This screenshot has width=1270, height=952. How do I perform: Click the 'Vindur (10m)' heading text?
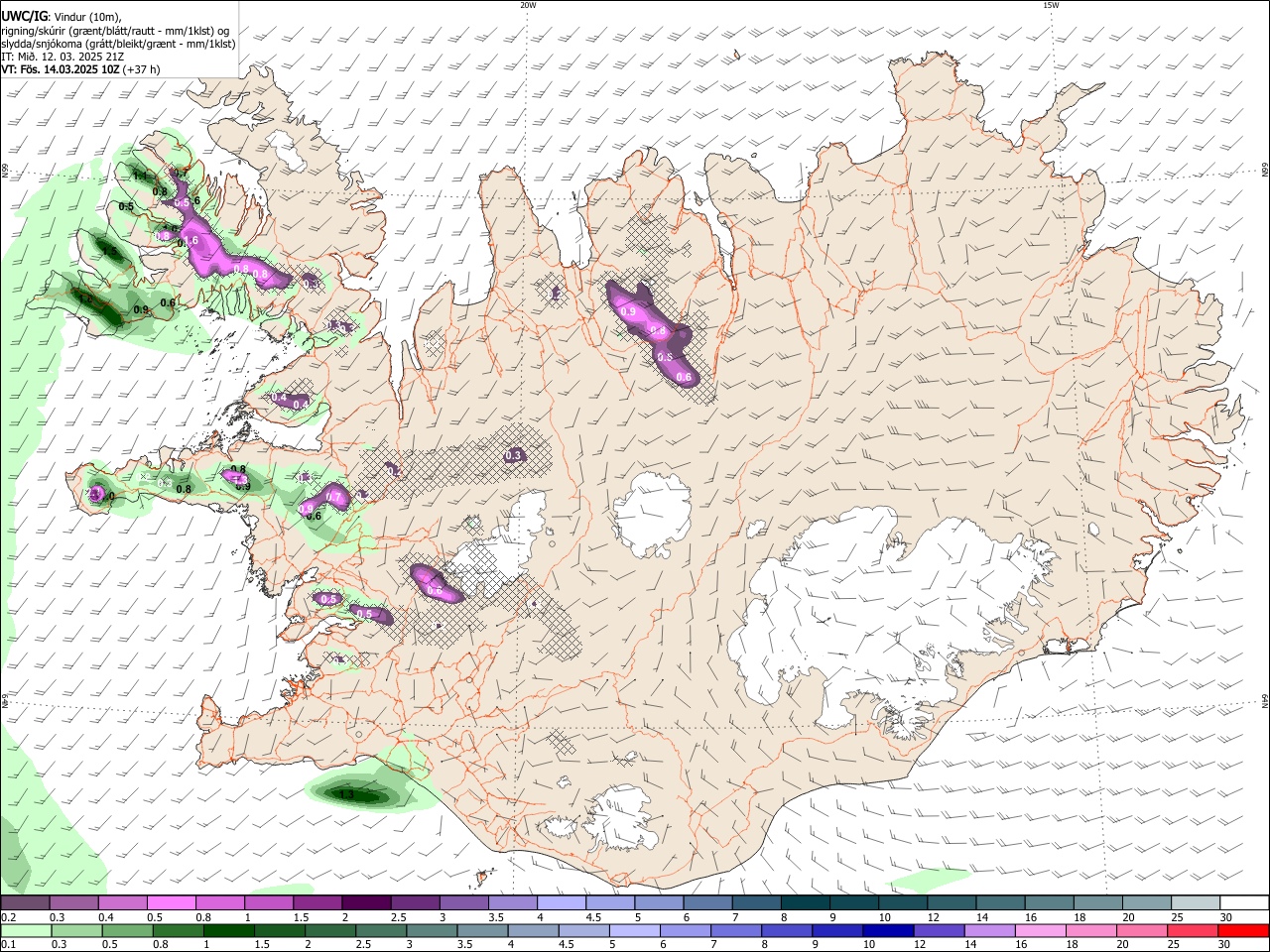coord(86,17)
